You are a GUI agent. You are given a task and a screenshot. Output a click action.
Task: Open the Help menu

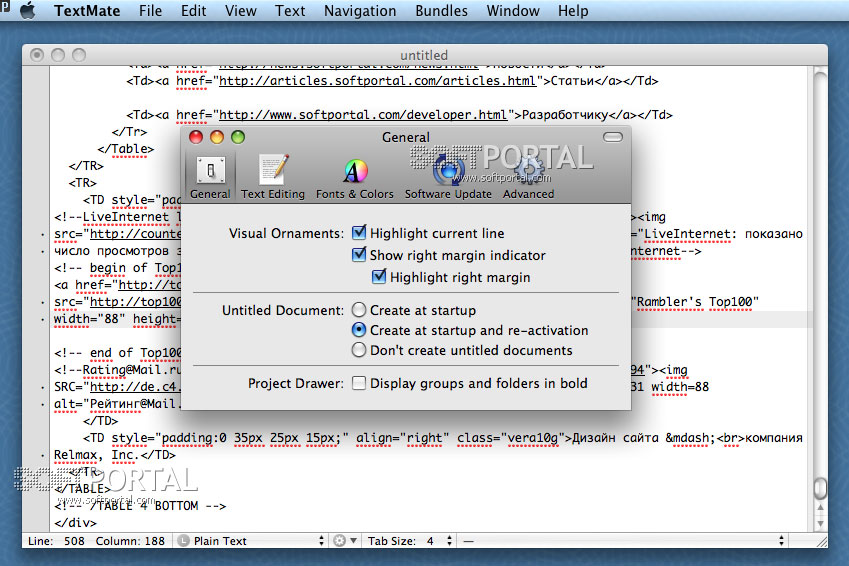[x=573, y=11]
